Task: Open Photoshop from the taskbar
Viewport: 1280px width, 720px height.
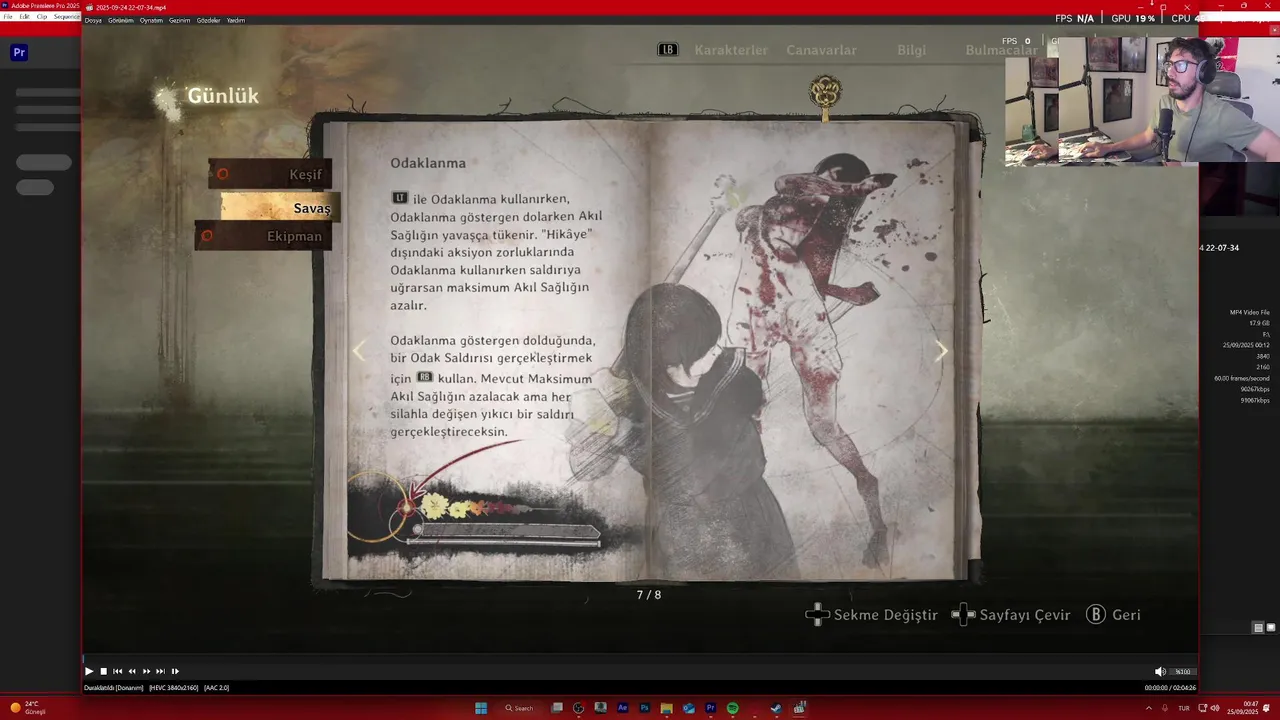Action: 644,708
